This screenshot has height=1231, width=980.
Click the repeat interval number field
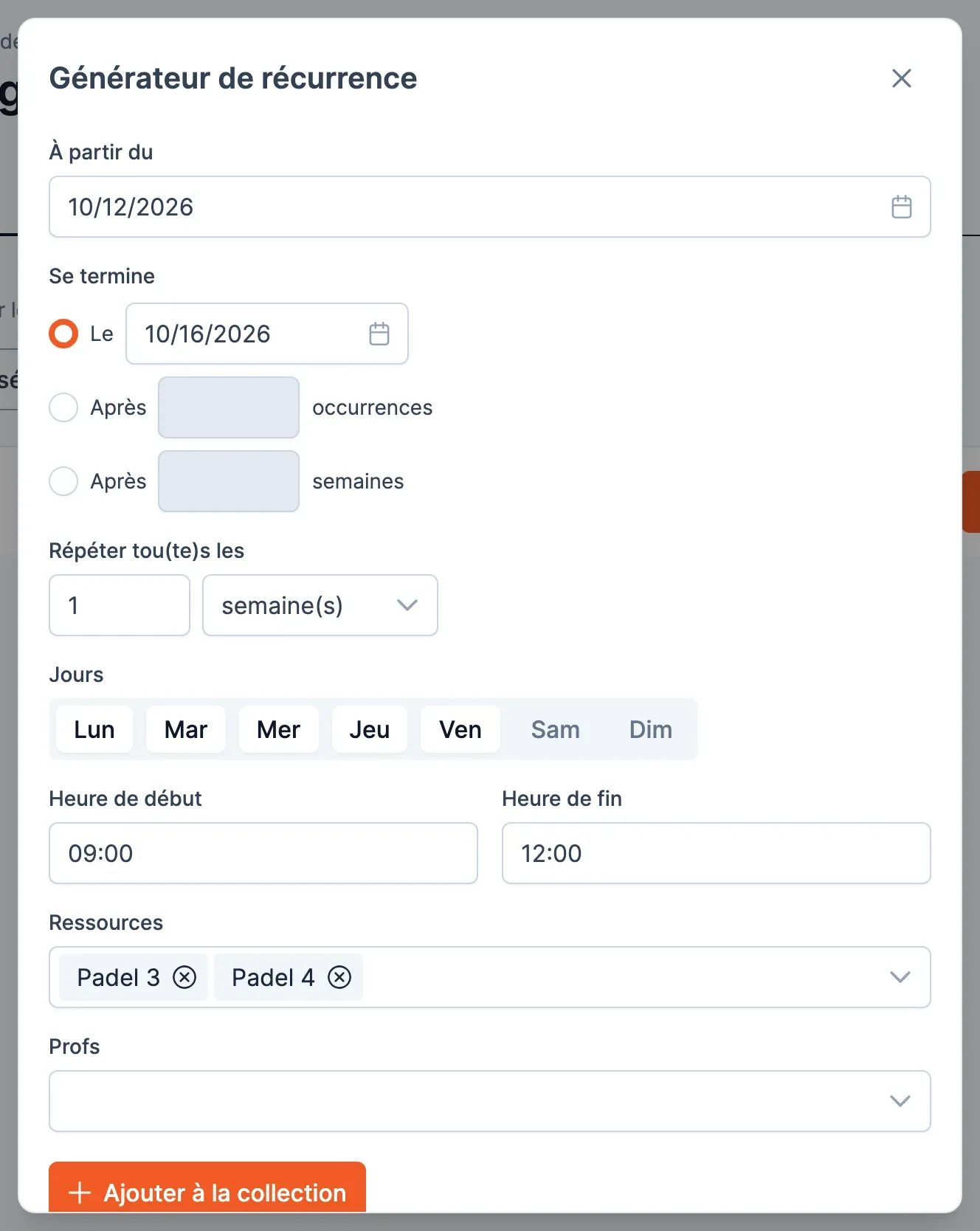pos(120,605)
